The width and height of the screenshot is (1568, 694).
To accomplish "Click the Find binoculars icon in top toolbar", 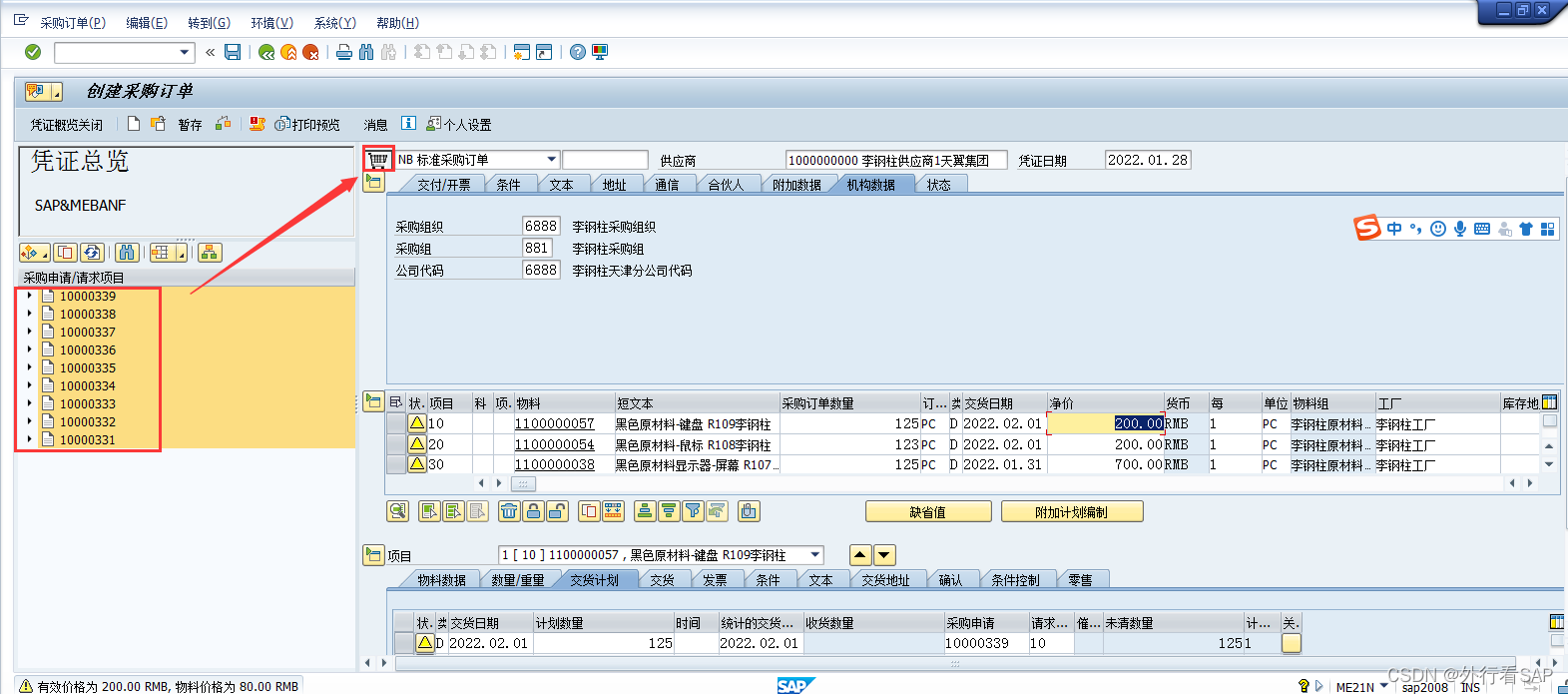I will [x=366, y=52].
